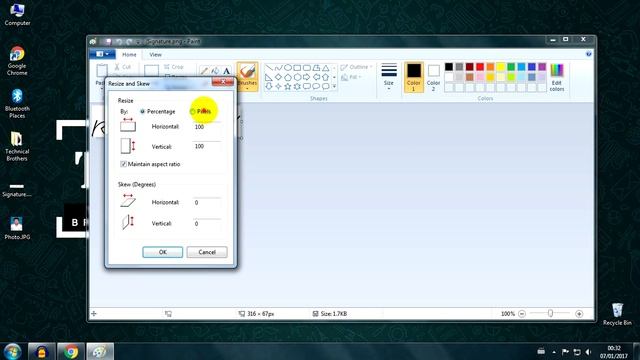Viewport: 640px width, 360px height.
Task: Choose the Line shape
Action: pos(269,68)
